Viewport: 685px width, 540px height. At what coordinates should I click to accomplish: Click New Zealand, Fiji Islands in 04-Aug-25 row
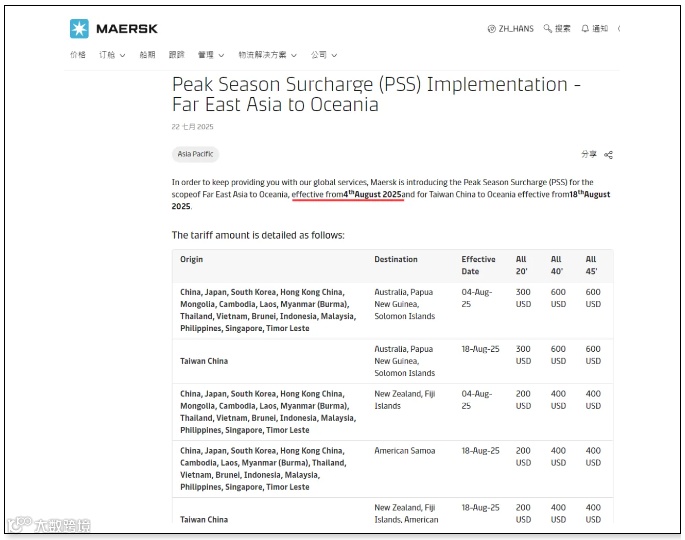coord(405,400)
